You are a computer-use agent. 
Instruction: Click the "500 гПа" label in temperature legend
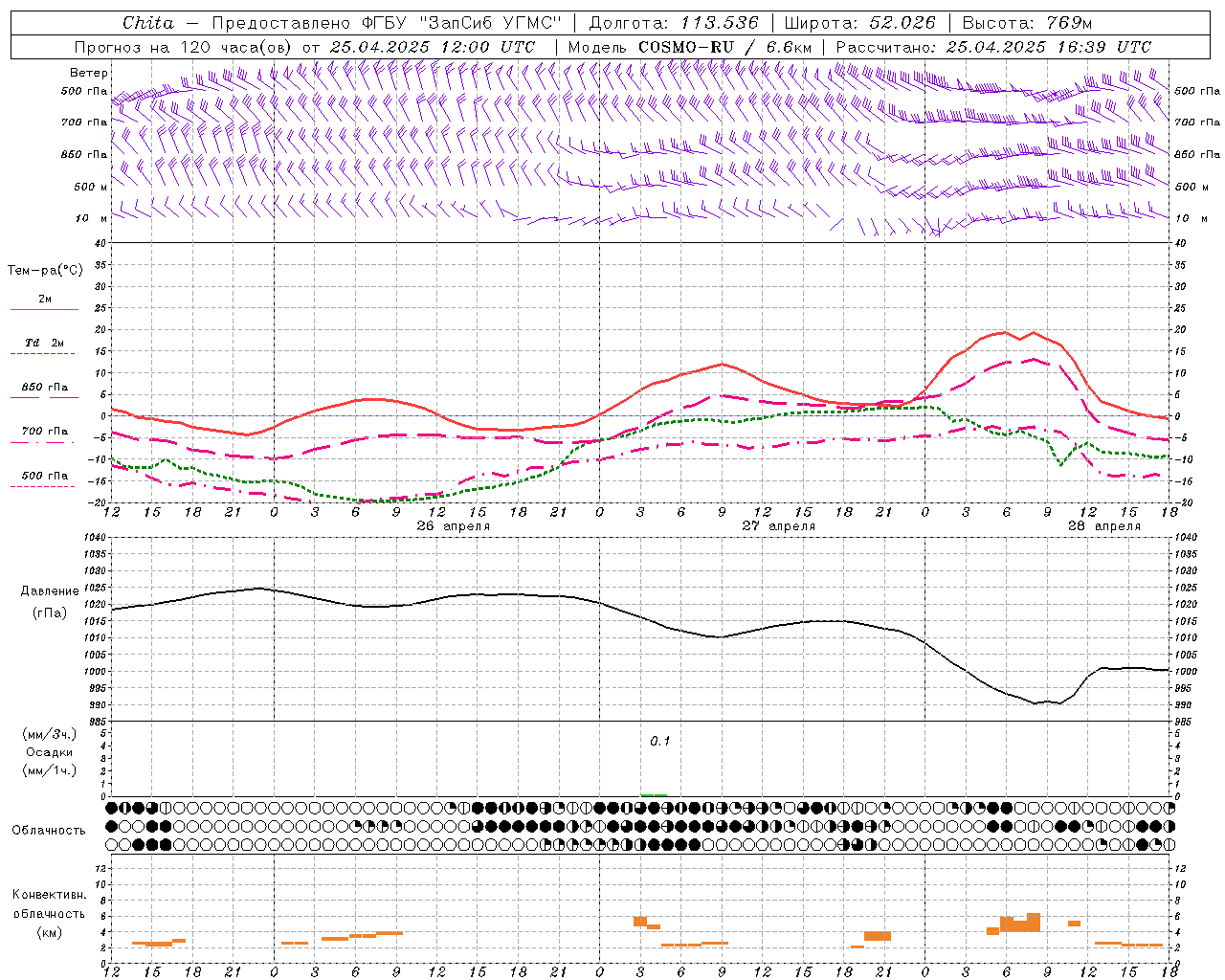pos(44,476)
